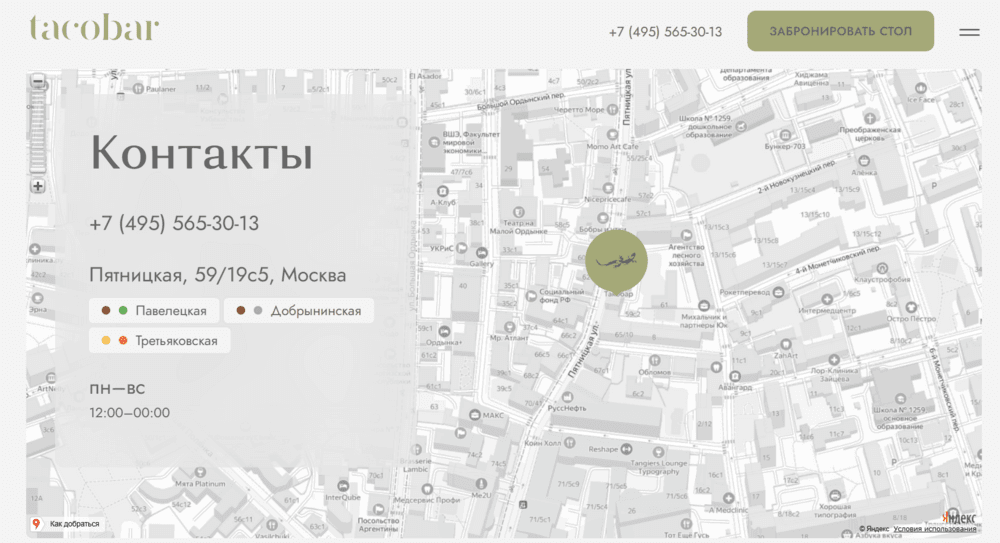Click header phone number +7 (495) 565-30-13
1000x543 pixels.
(665, 32)
